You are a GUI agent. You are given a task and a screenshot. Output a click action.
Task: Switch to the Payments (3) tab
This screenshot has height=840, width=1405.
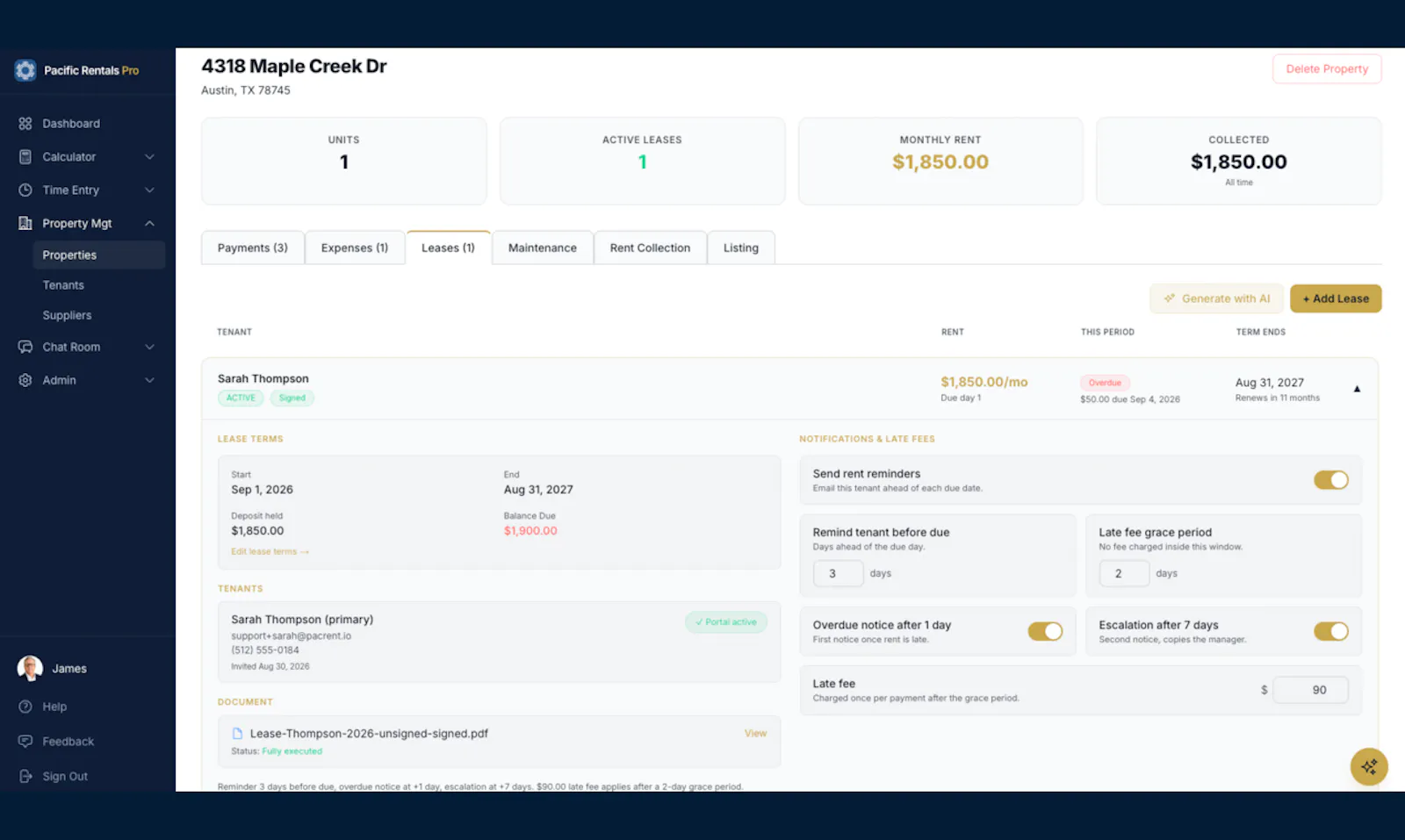tap(253, 248)
